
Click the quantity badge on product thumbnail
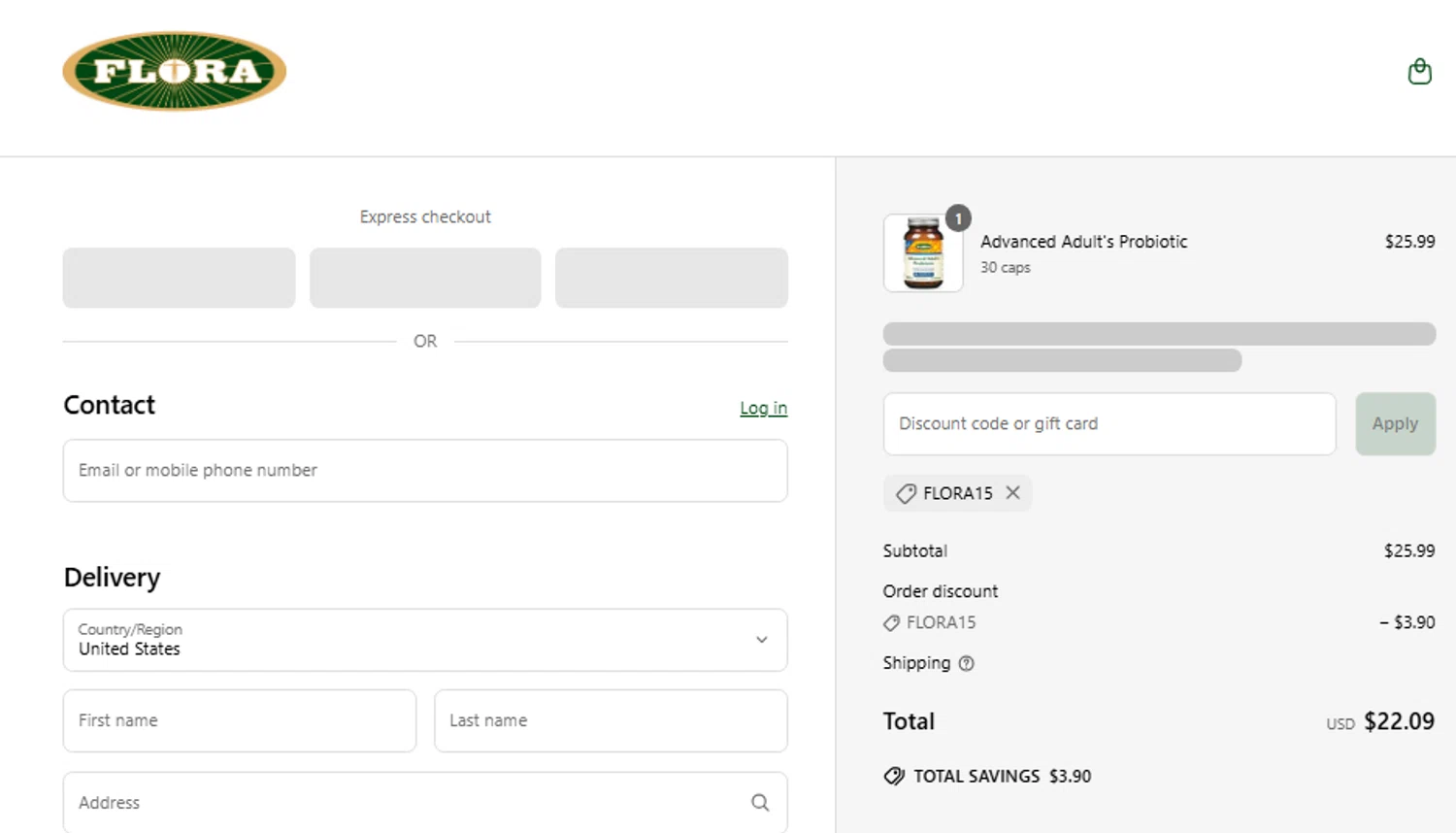point(958,218)
